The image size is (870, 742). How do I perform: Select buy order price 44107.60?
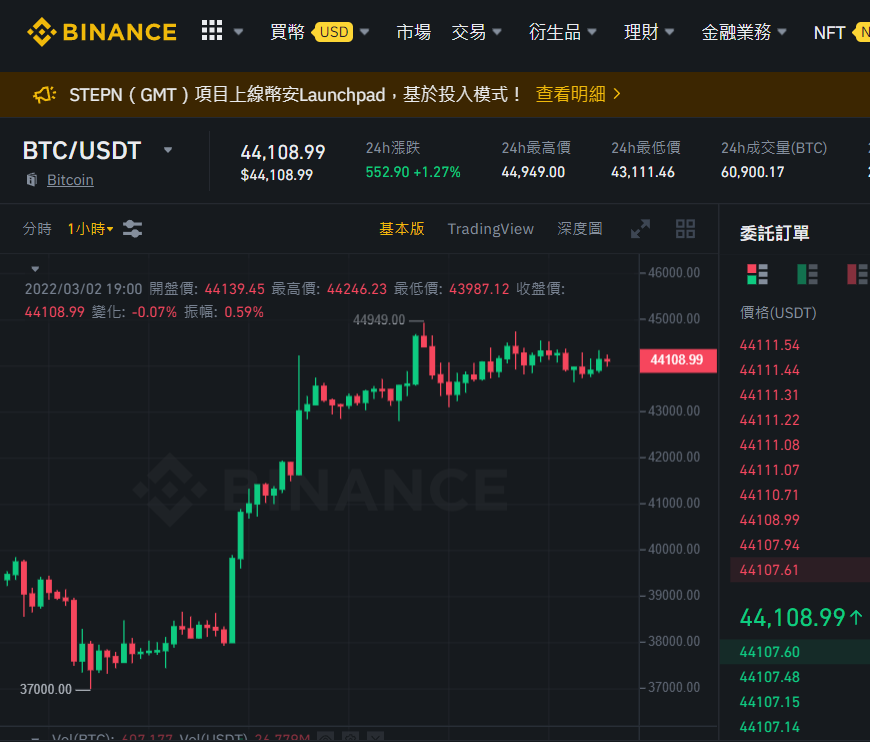pos(770,652)
